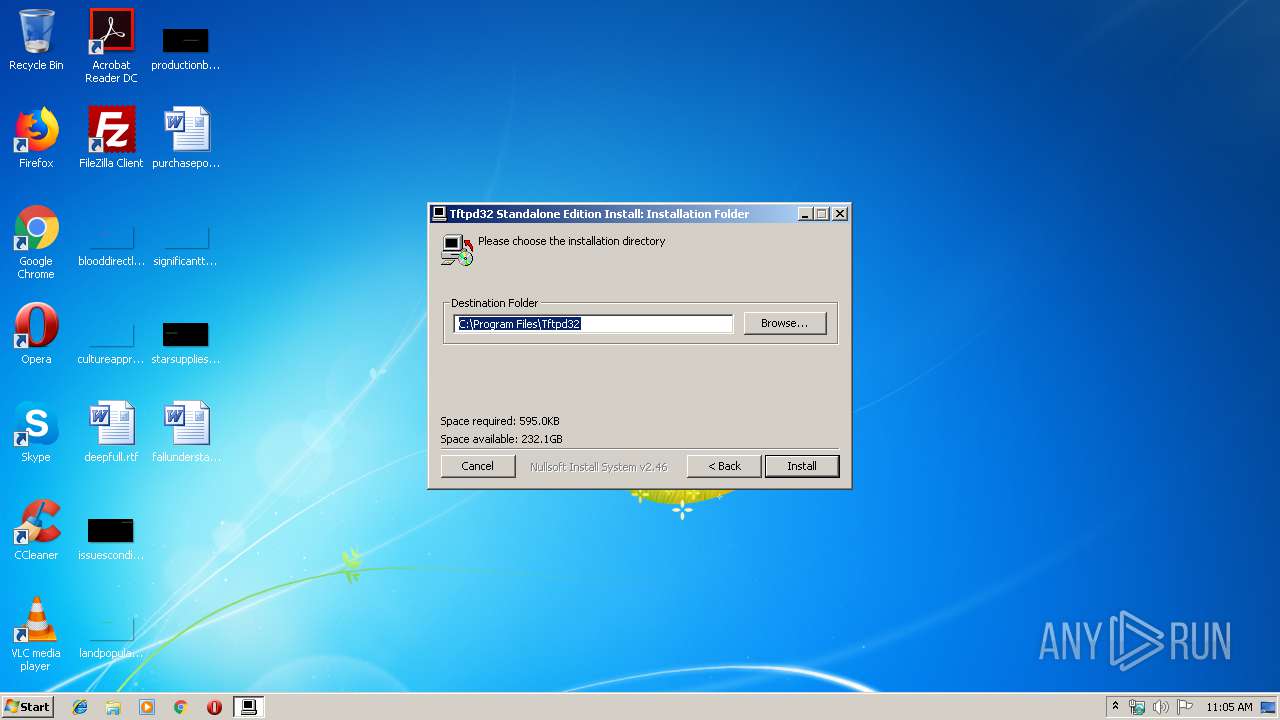Click 'Space required: 595.0KB' text

pos(500,421)
